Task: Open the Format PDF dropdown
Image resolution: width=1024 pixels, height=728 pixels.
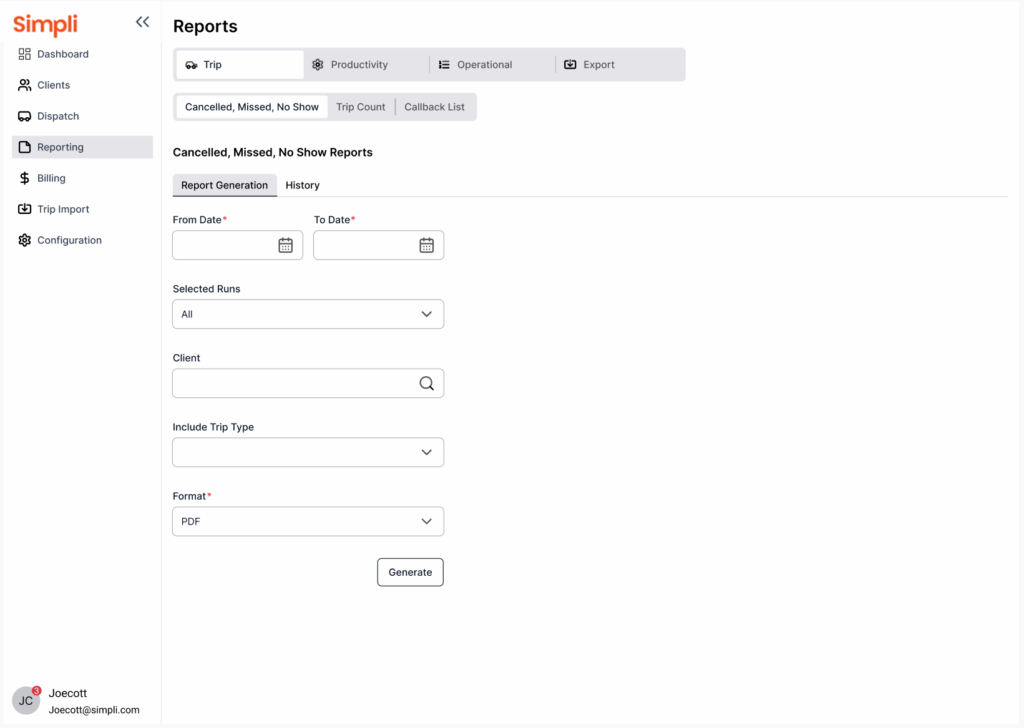Action: tap(308, 521)
